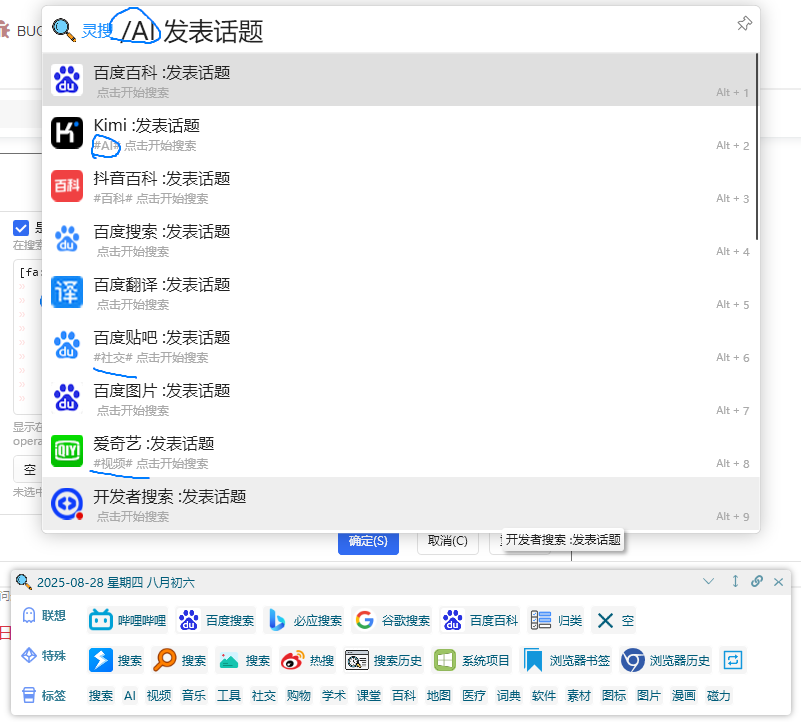
Task: Click the chain link icon in the panel header
Action: (757, 581)
